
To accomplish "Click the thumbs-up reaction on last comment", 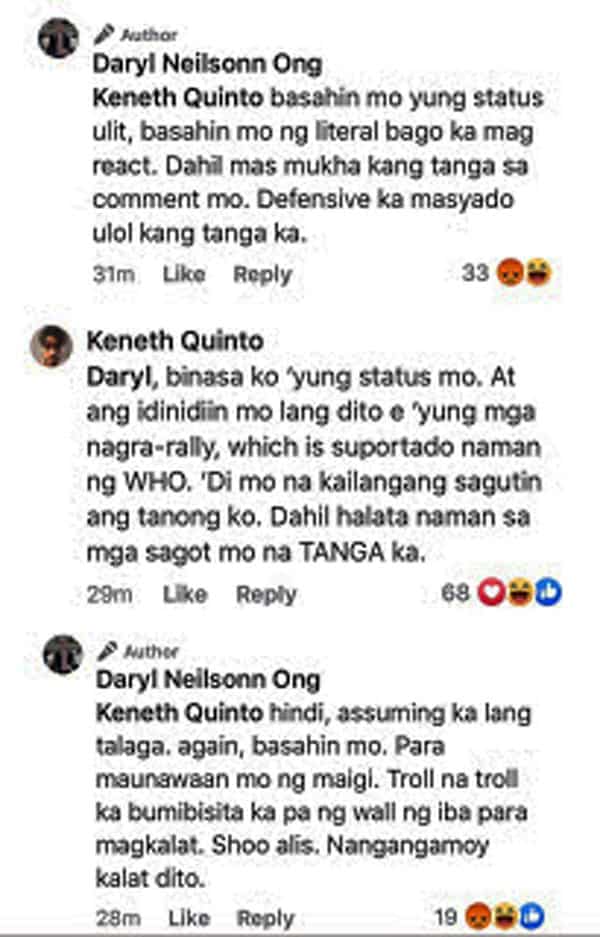I will pyautogui.click(x=531, y=916).
